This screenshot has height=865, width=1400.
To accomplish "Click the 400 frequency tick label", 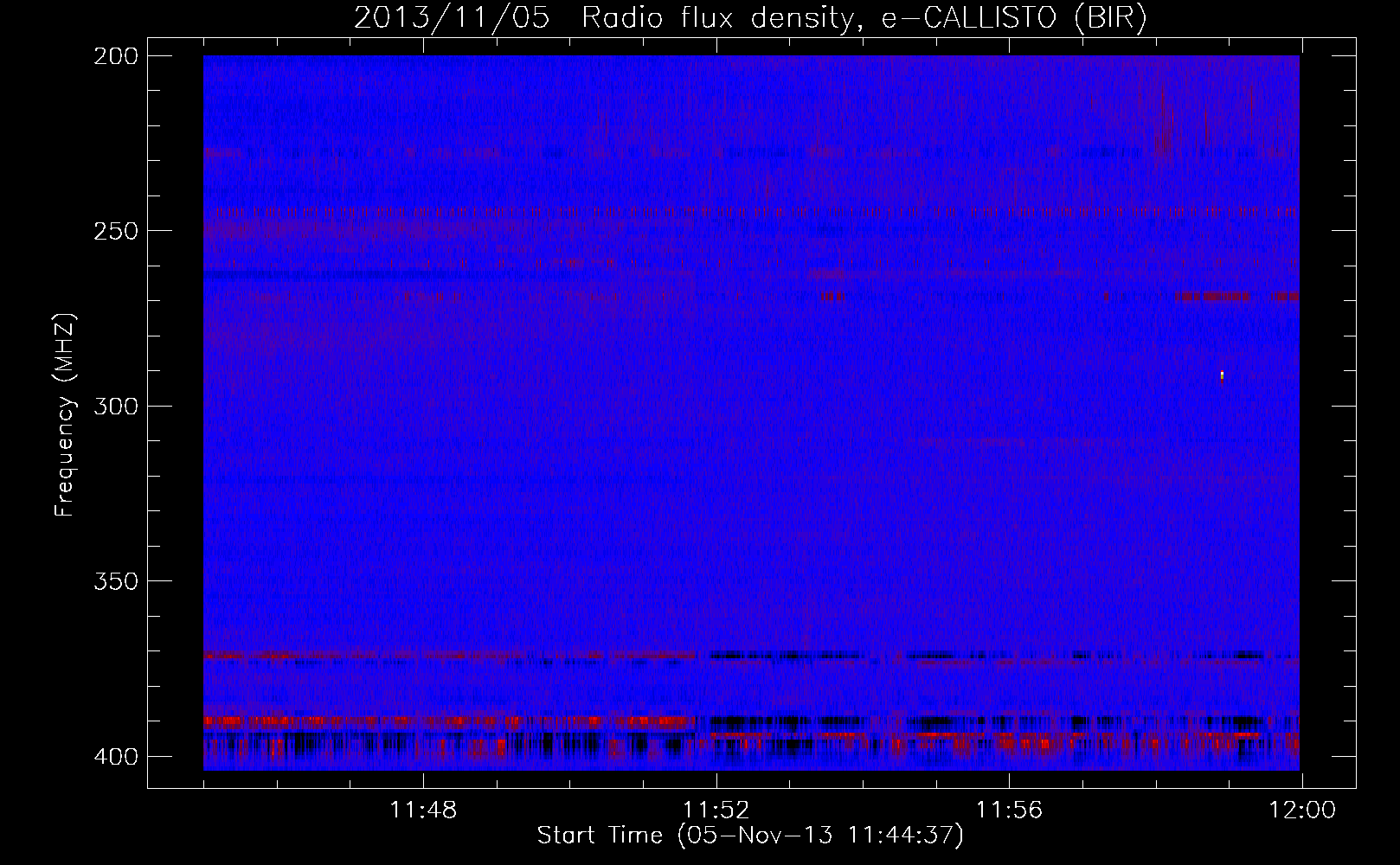I will coord(115,757).
